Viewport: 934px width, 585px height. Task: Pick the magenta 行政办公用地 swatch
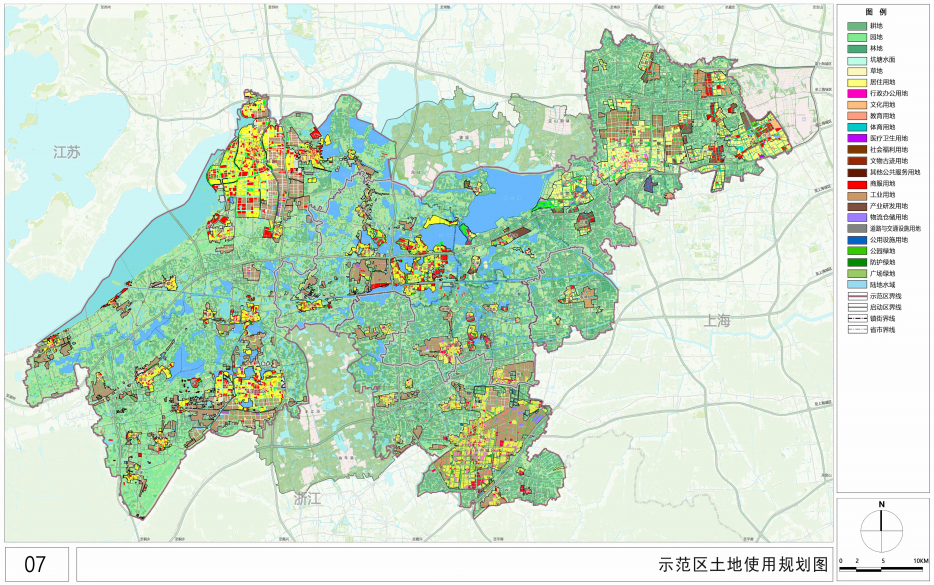coord(857,94)
